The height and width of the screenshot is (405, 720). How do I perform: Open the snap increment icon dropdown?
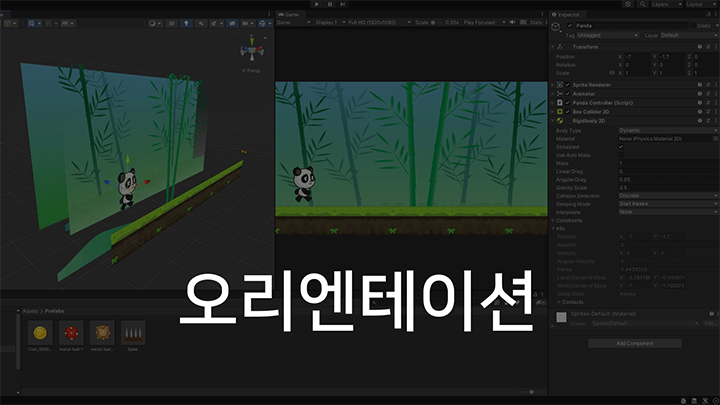pos(68,23)
